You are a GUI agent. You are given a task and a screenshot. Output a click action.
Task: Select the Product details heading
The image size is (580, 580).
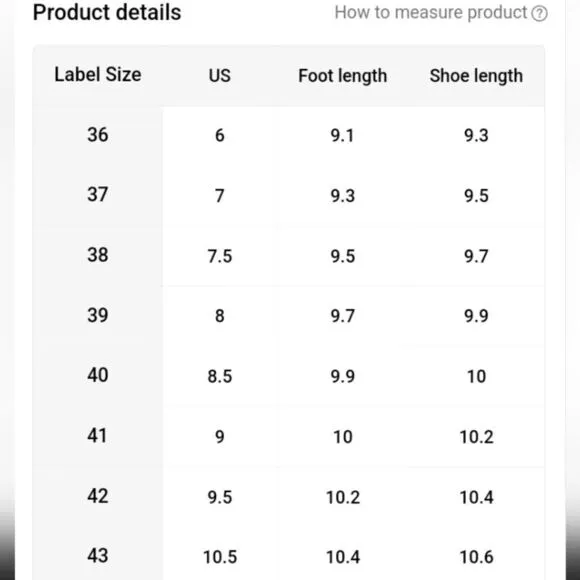coord(107,12)
